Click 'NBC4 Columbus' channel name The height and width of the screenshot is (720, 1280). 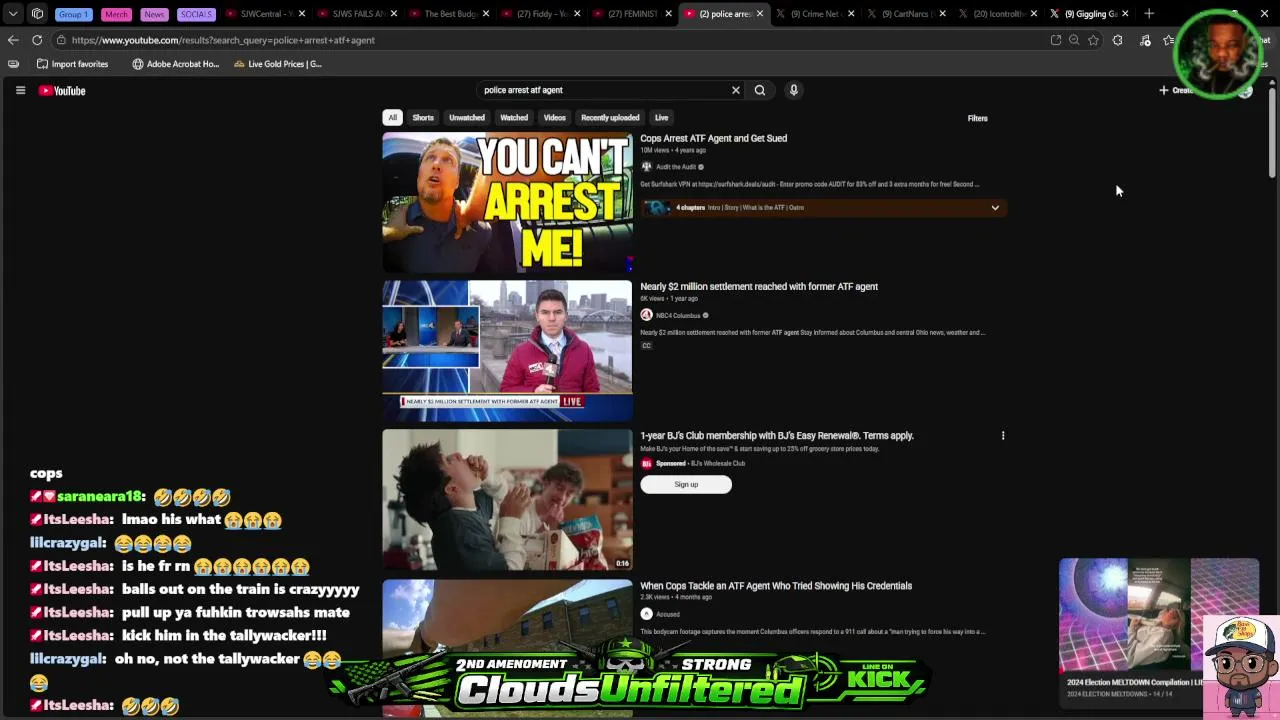(678, 315)
